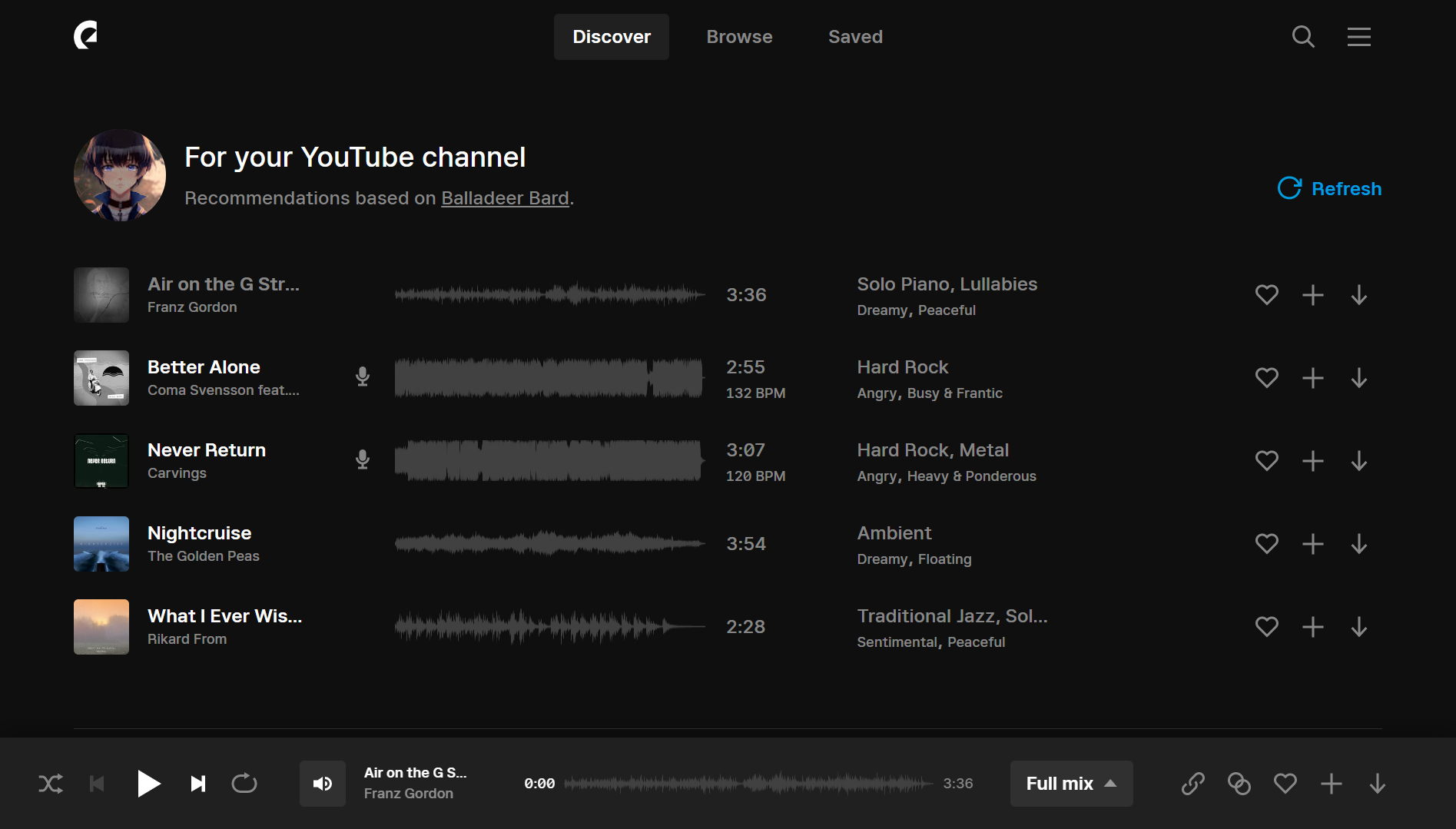Open the Air on the G Str... album thumbnail
Image resolution: width=1456 pixels, height=829 pixels.
101,295
